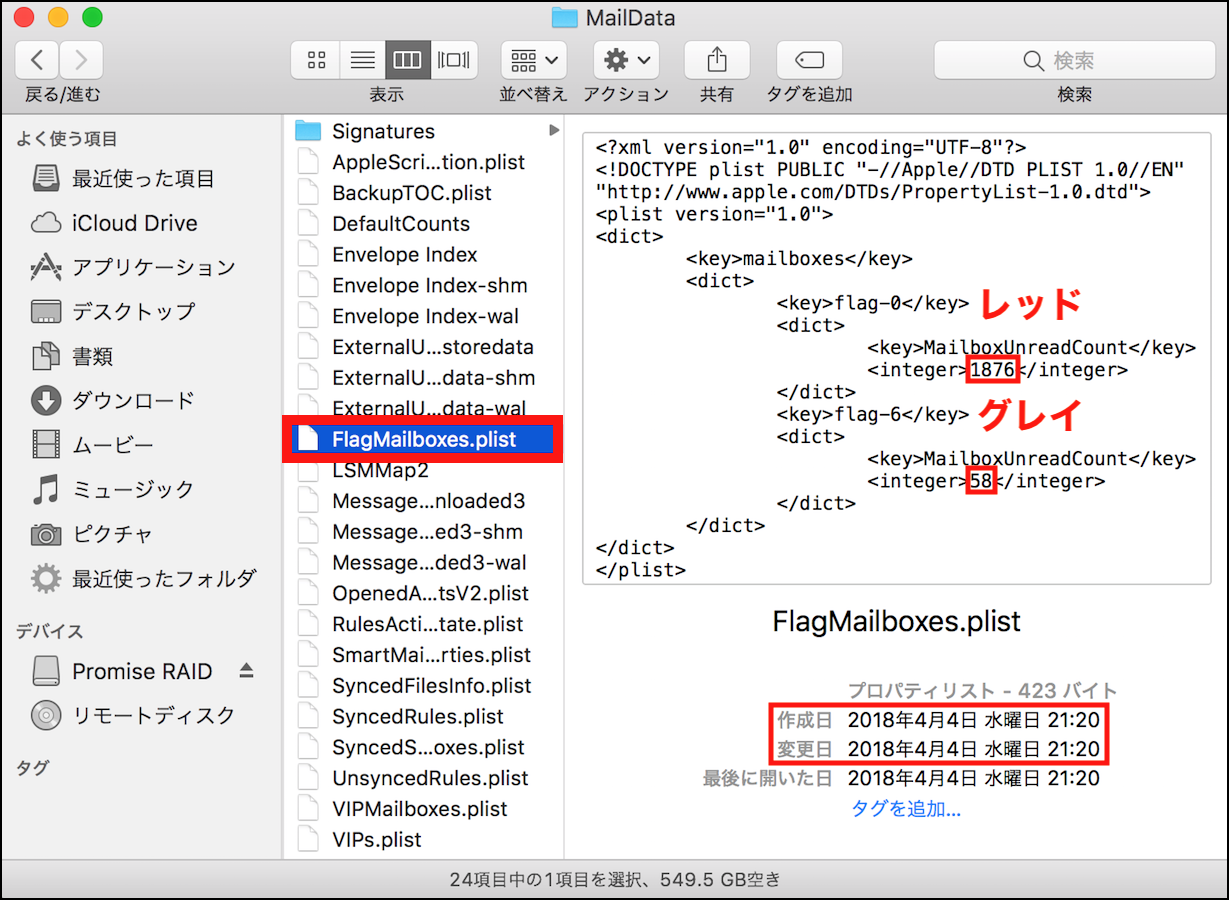The height and width of the screenshot is (900, 1229).
Task: Click the タグを追加 tag icon in toolbar
Action: (808, 60)
